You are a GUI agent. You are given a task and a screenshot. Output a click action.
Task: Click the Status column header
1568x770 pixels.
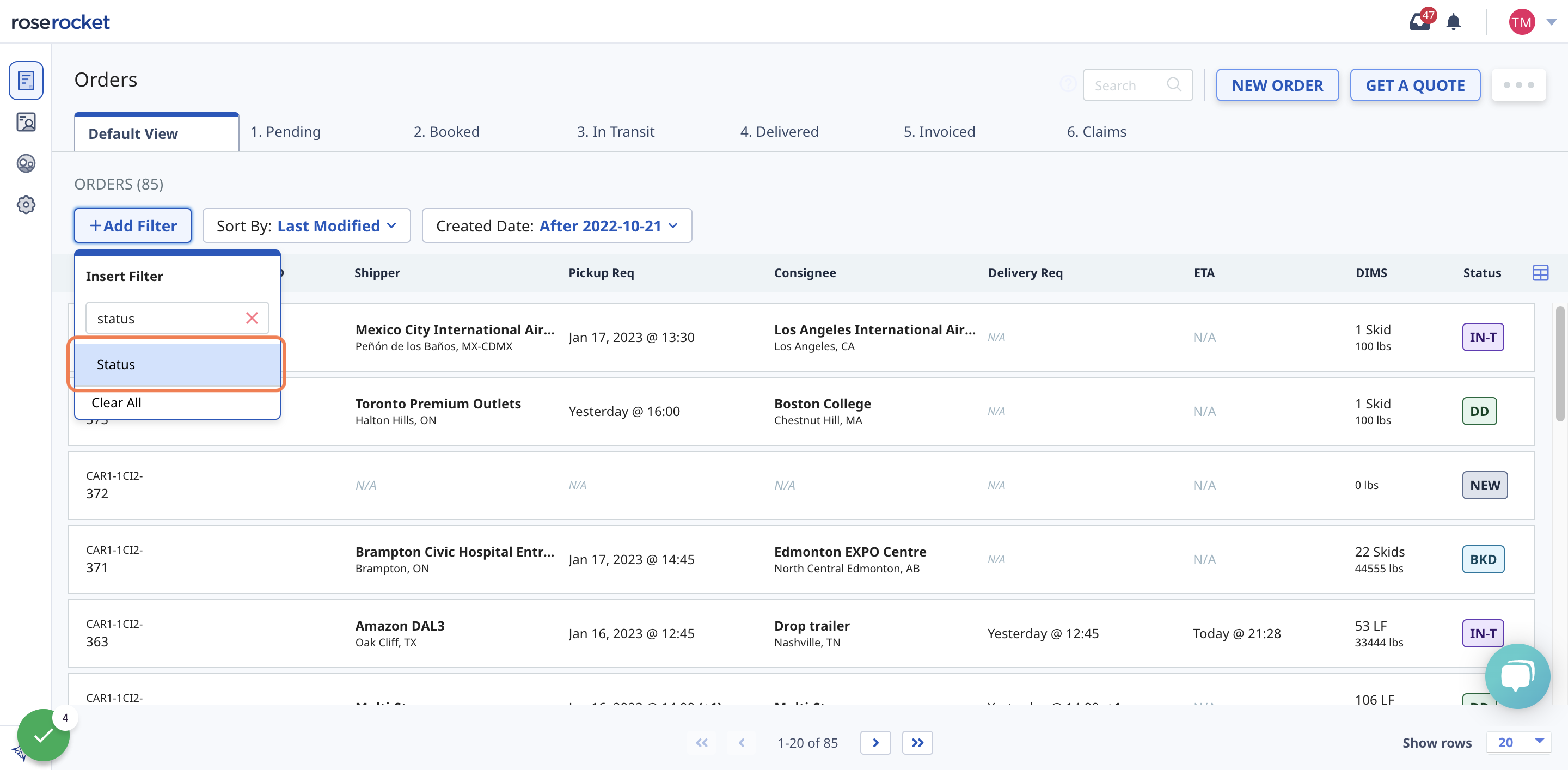click(x=1481, y=273)
